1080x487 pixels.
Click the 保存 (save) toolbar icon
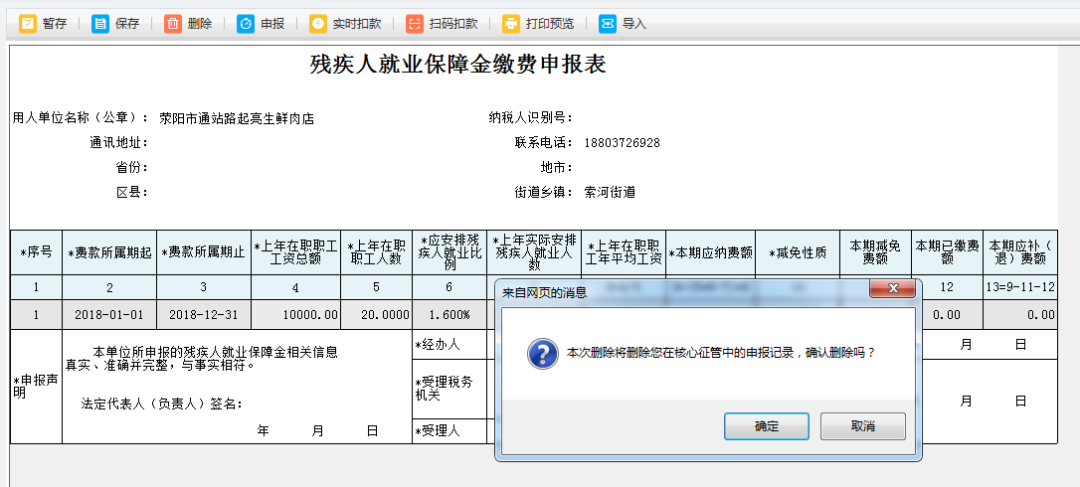(x=101, y=23)
